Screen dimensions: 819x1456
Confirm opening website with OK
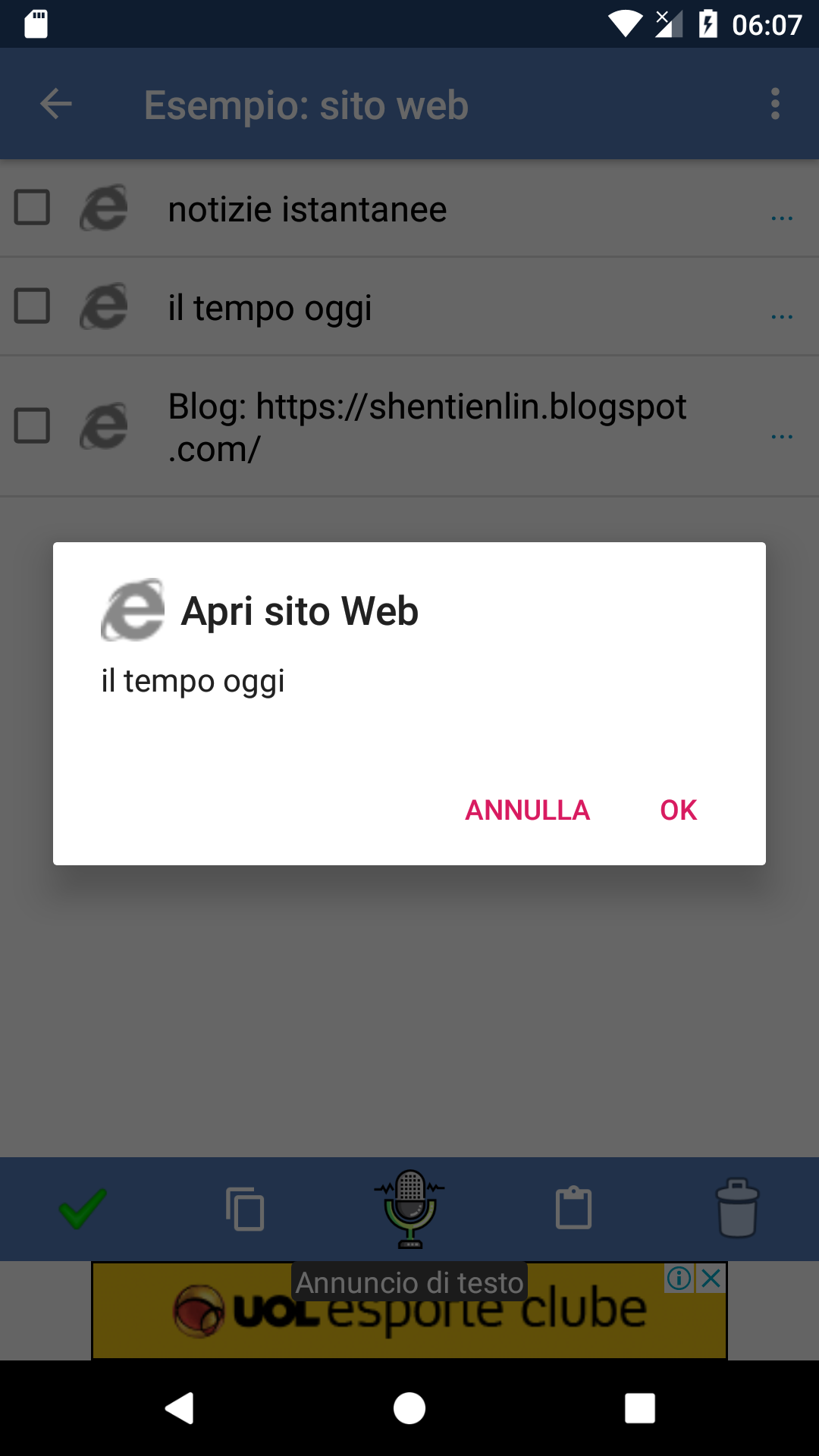coord(678,810)
